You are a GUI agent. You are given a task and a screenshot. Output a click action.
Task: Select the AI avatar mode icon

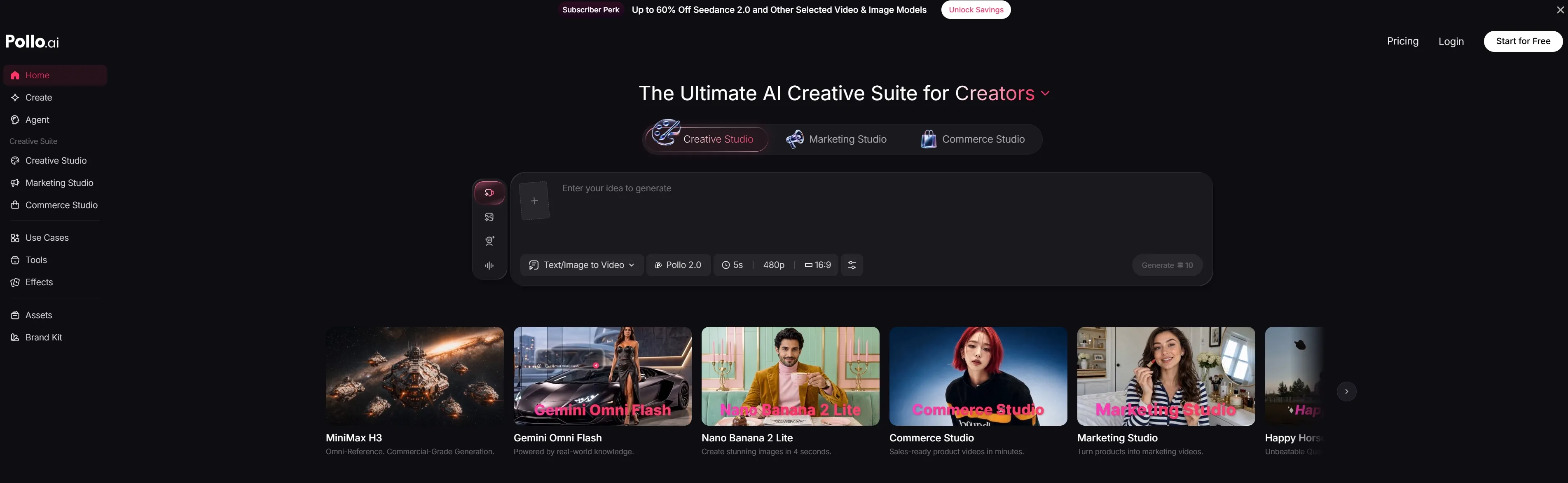tap(489, 241)
